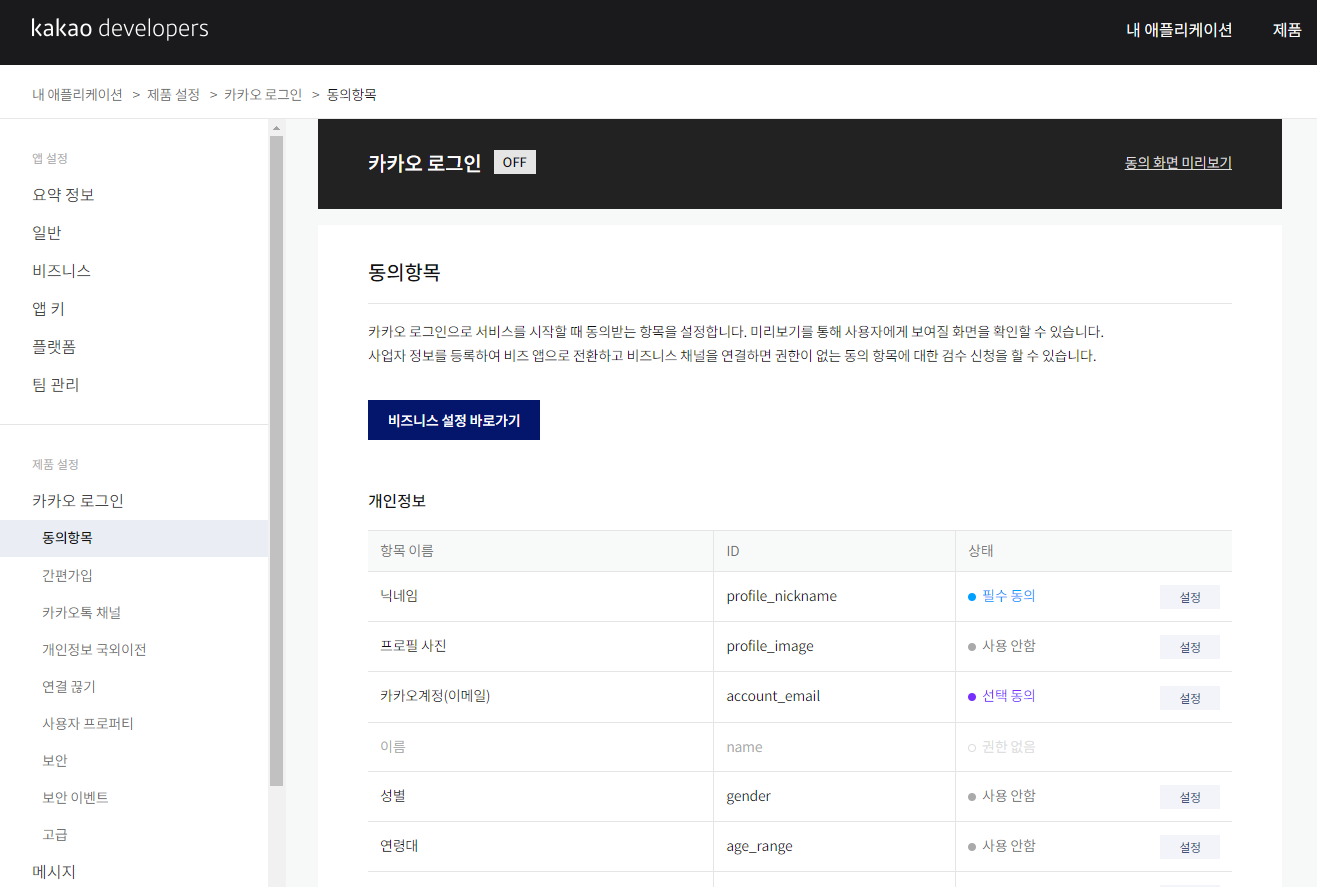
Task: Click 설정 button for 닉네임 row
Action: [x=1190, y=597]
